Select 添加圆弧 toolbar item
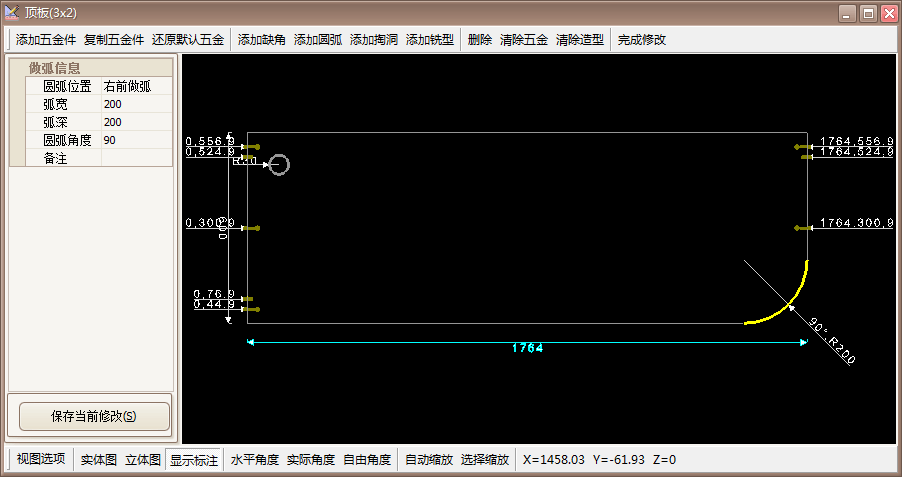The image size is (902, 477). [x=318, y=40]
